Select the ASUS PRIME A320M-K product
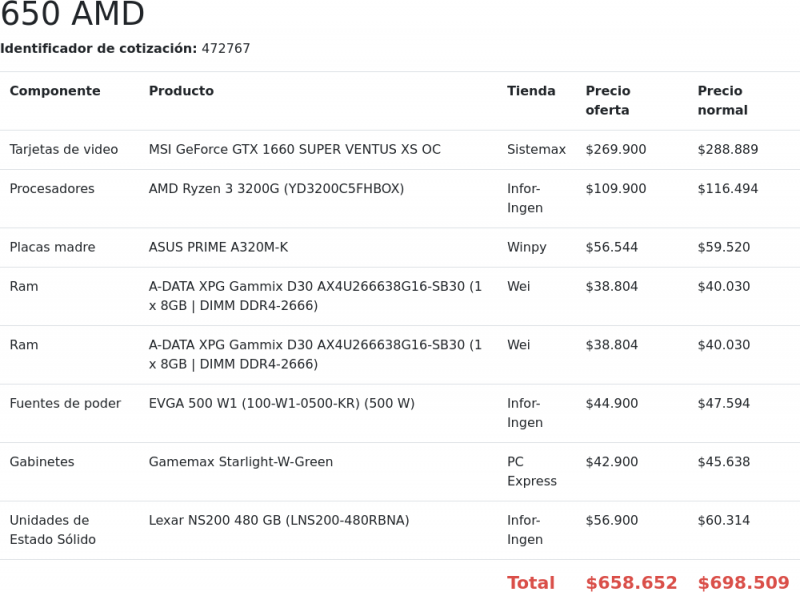The image size is (800, 592). pyautogui.click(x=218, y=247)
